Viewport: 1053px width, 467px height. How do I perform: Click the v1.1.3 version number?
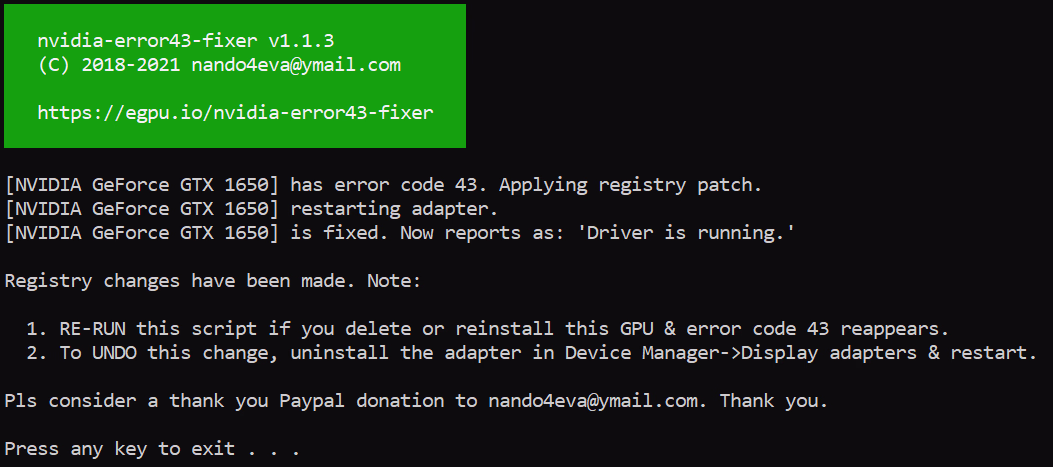306,41
